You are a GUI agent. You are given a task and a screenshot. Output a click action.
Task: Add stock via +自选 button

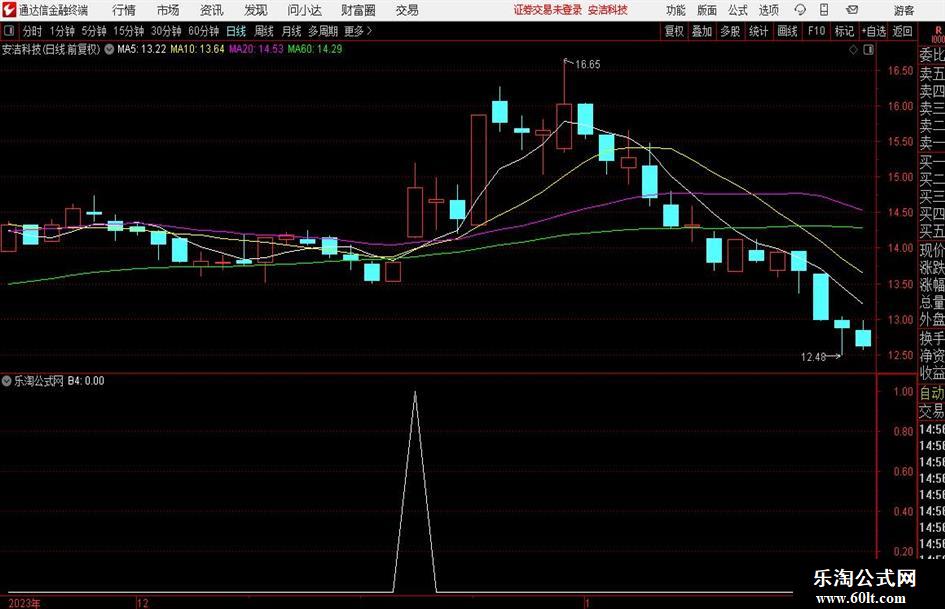tap(874, 31)
